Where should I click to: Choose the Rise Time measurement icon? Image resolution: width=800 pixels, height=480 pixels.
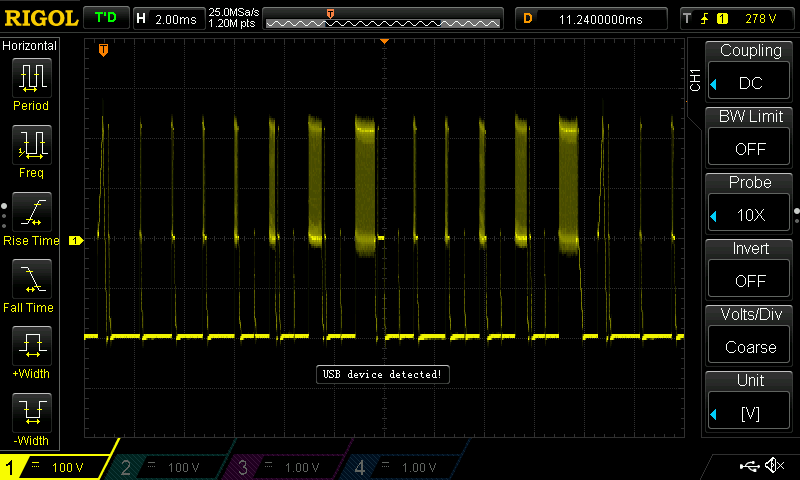tap(31, 213)
